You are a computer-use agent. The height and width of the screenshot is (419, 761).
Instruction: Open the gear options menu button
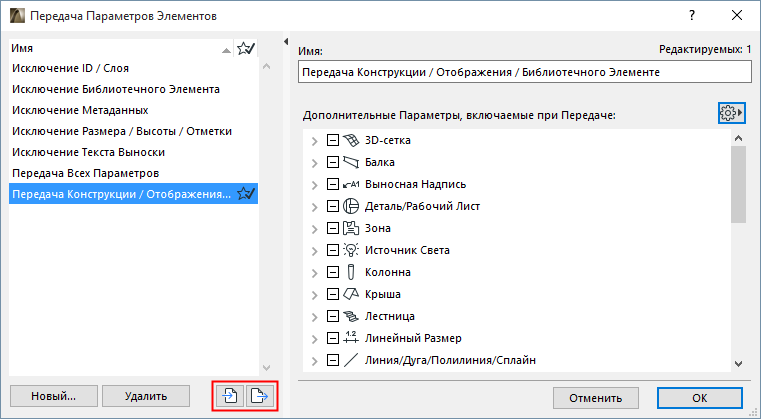coord(733,113)
